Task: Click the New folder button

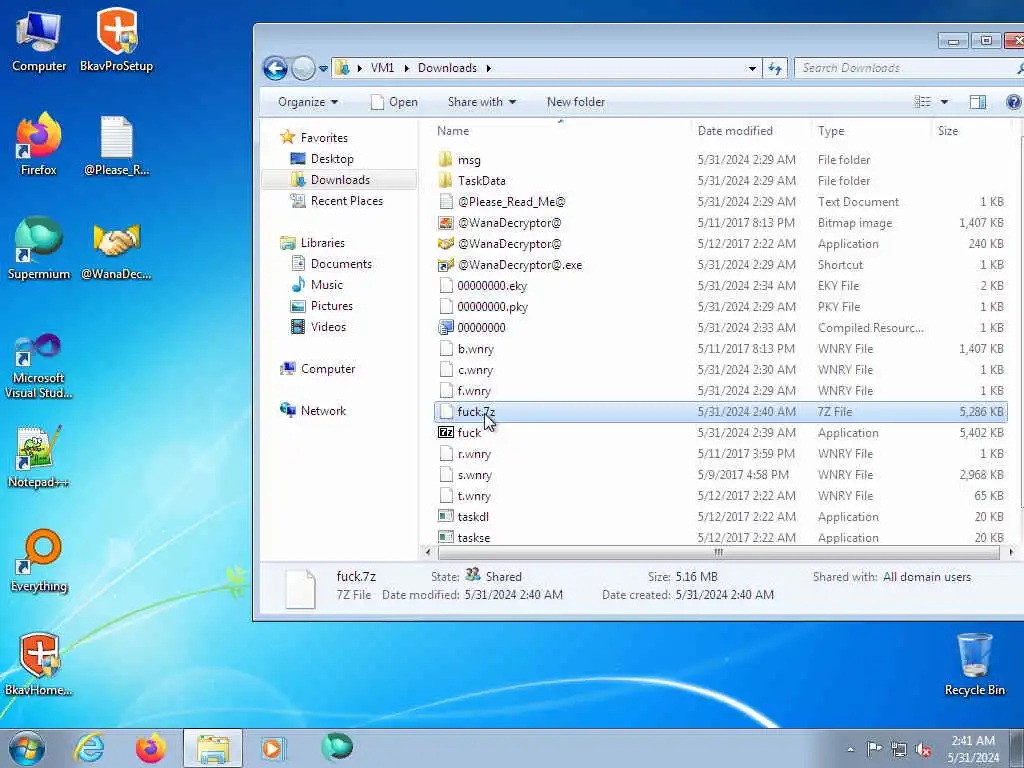Action: tap(575, 102)
